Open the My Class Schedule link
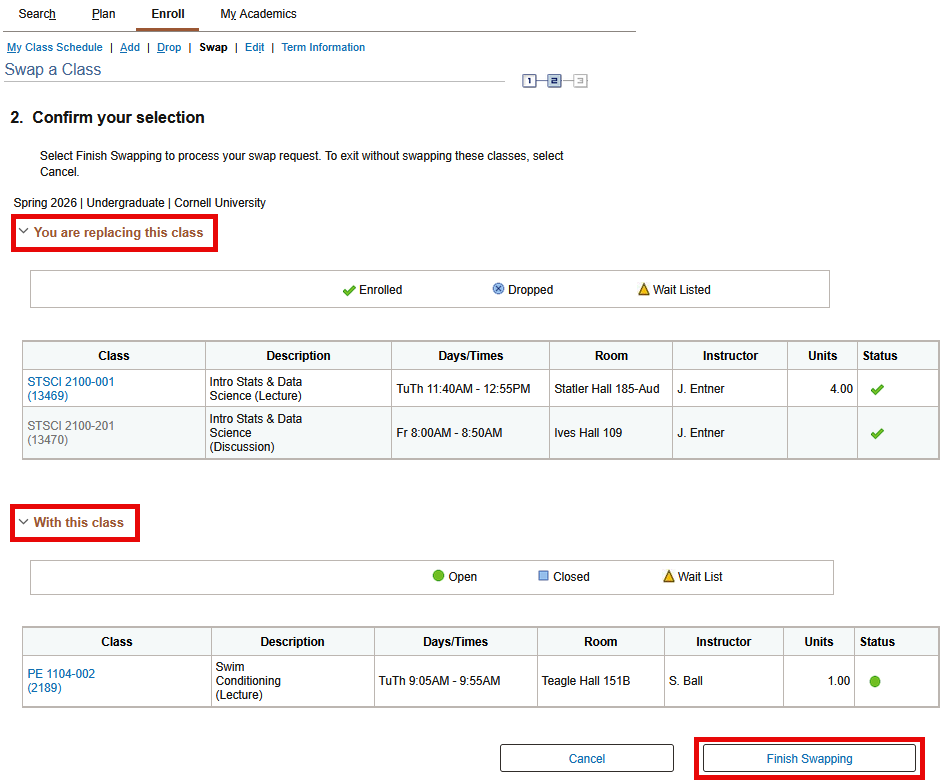This screenshot has height=780, width=947. (x=55, y=47)
